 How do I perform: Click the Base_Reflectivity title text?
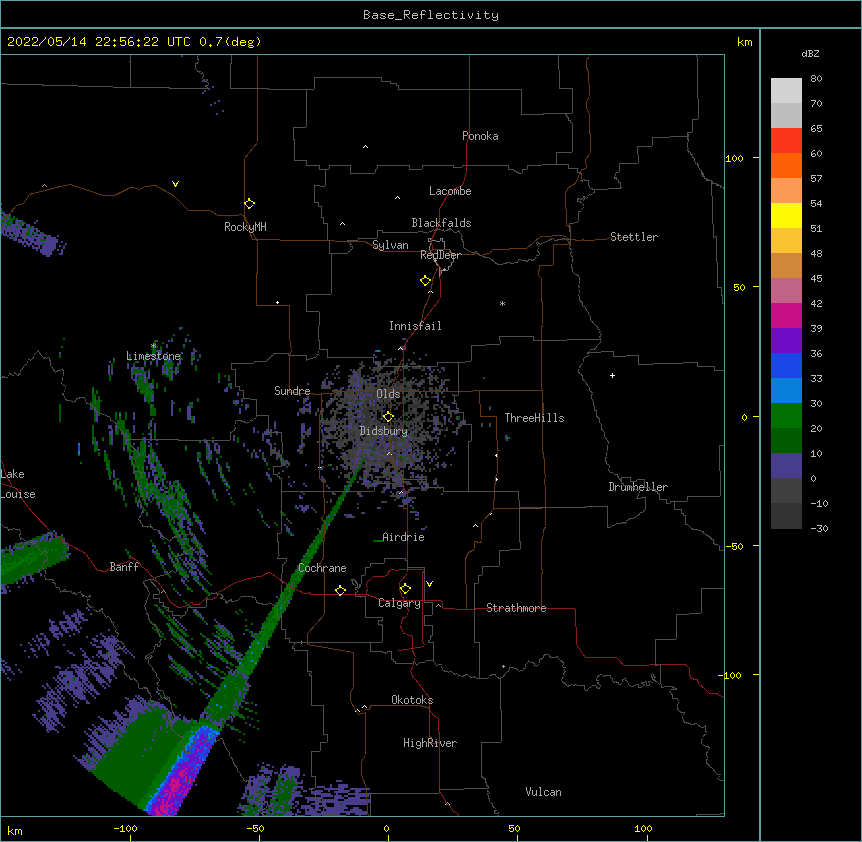(x=431, y=15)
